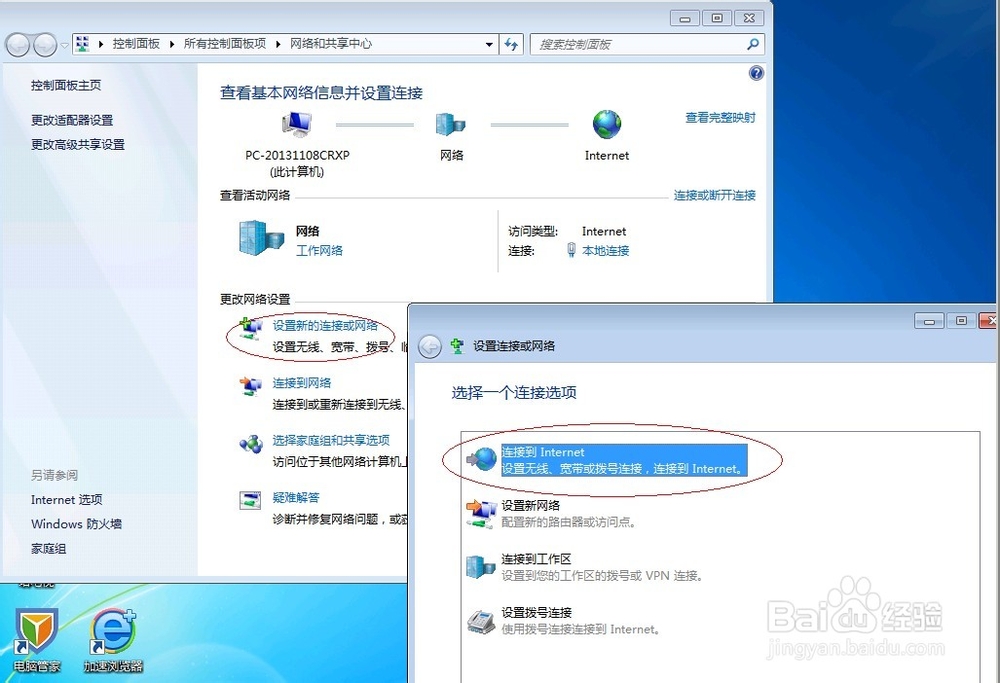
Task: Click the 设置拨号连接 dial-up icon
Action: click(x=481, y=623)
